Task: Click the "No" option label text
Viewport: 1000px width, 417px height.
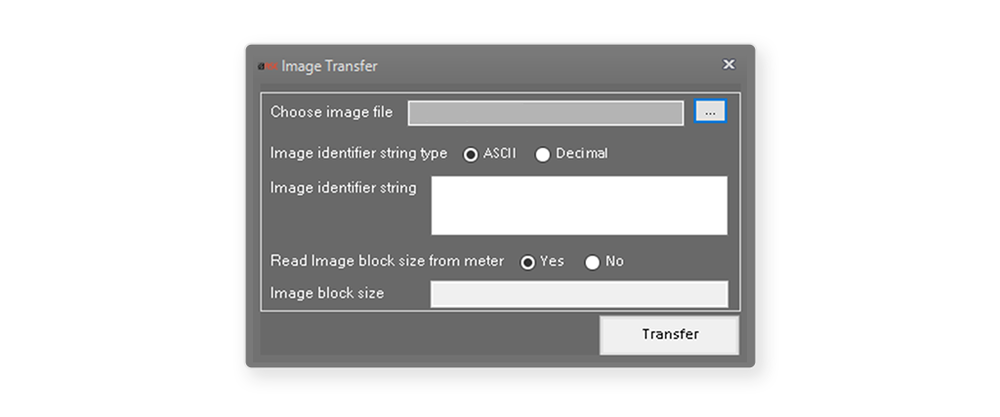Action: tap(614, 261)
